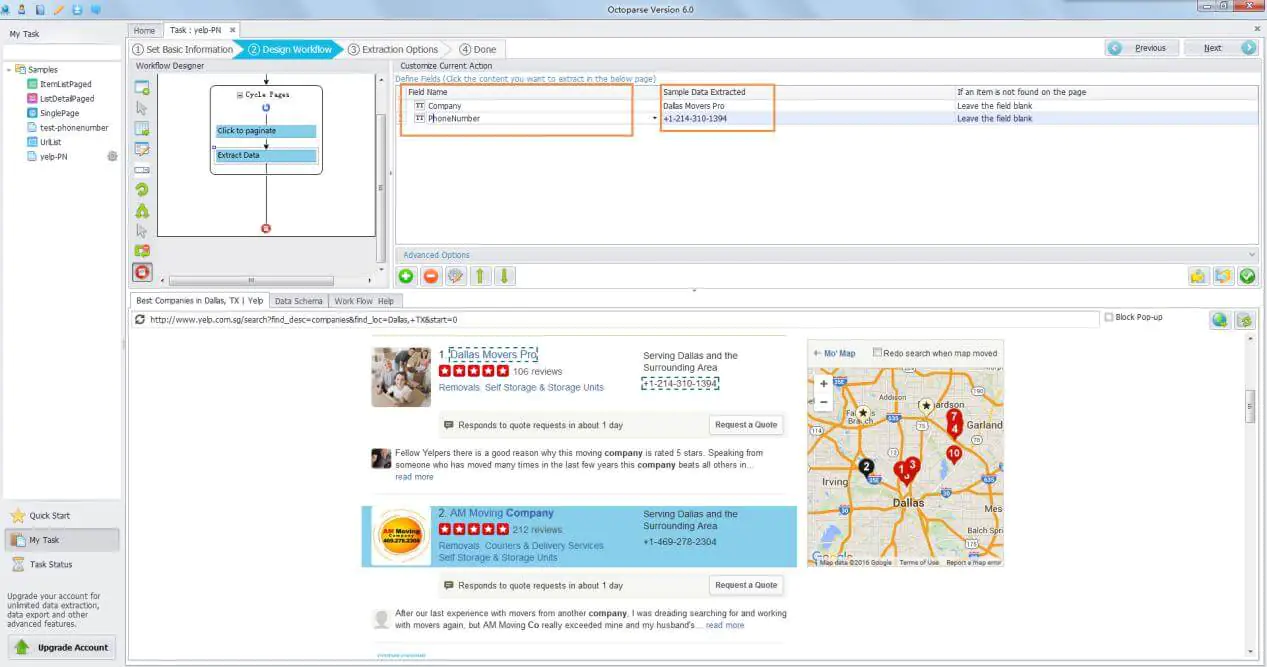Screen dimensions: 1267x667
Task: Click the web page vertical scrollbar thumb
Action: pyautogui.click(x=1249, y=406)
